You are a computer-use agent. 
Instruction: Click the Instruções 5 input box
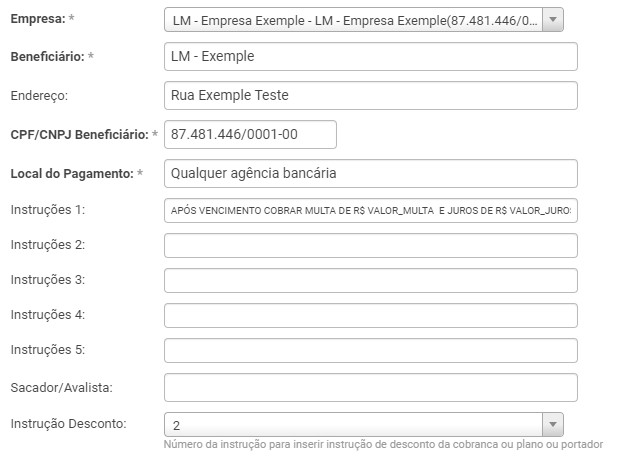pyautogui.click(x=370, y=351)
